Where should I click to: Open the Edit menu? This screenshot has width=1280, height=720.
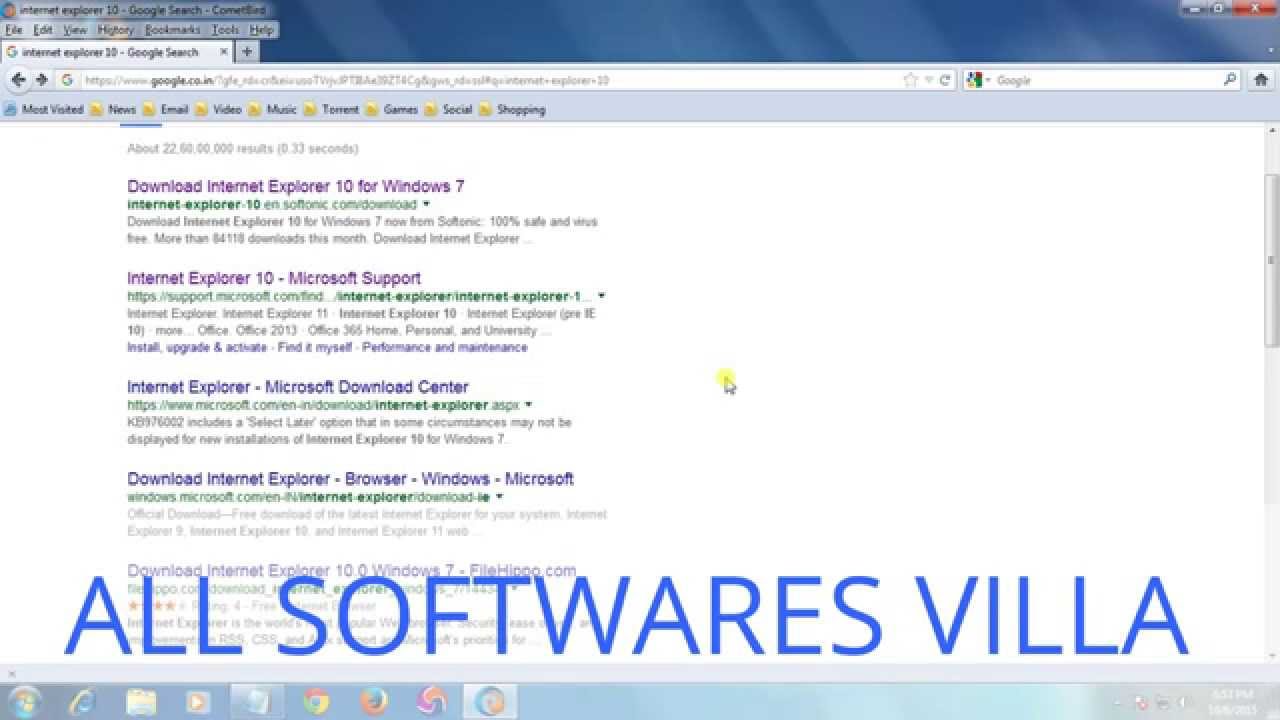click(x=43, y=30)
